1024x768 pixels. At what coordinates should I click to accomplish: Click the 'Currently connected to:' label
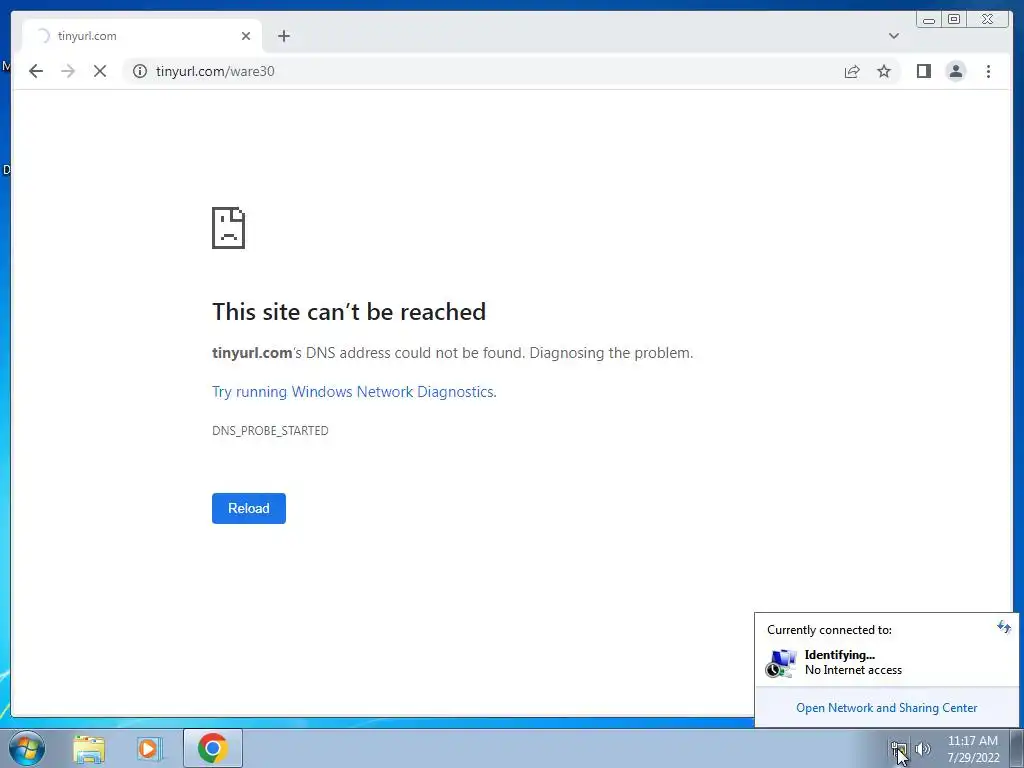(x=829, y=630)
